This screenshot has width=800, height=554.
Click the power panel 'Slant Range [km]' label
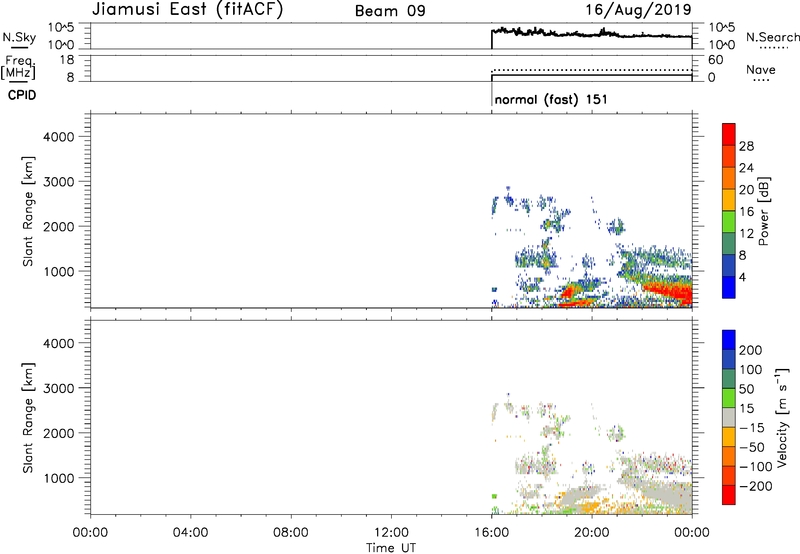click(x=28, y=211)
